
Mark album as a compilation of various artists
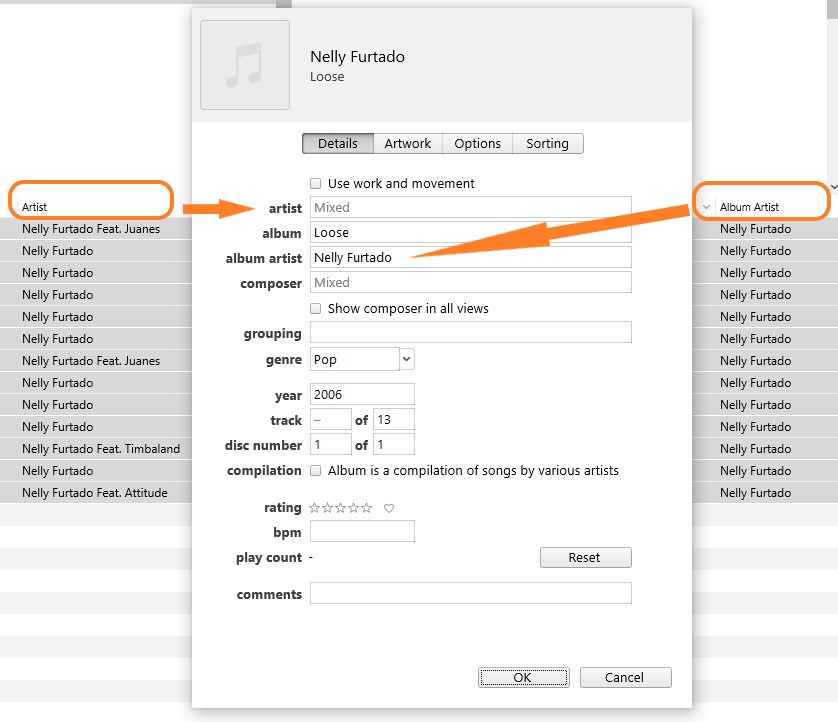point(315,470)
